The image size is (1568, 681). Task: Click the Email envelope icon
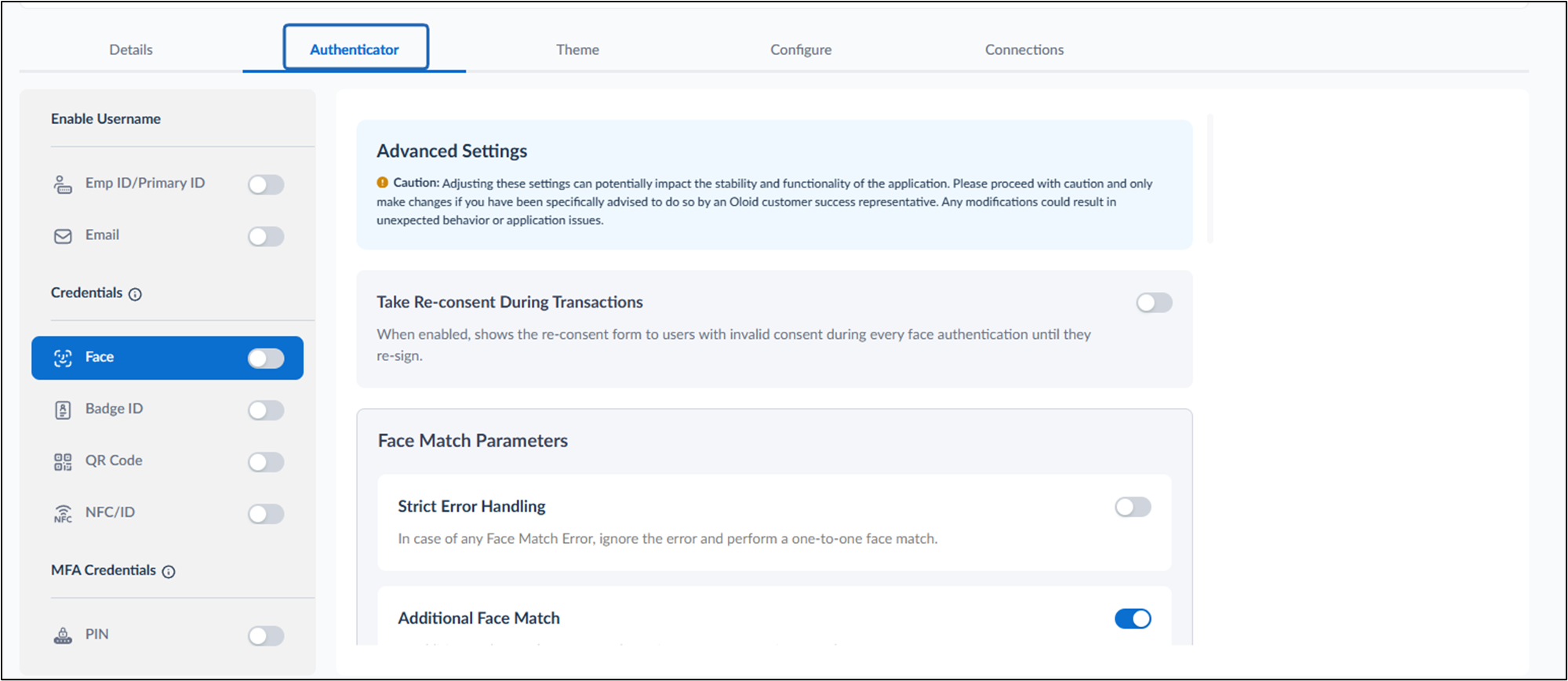pos(63,236)
